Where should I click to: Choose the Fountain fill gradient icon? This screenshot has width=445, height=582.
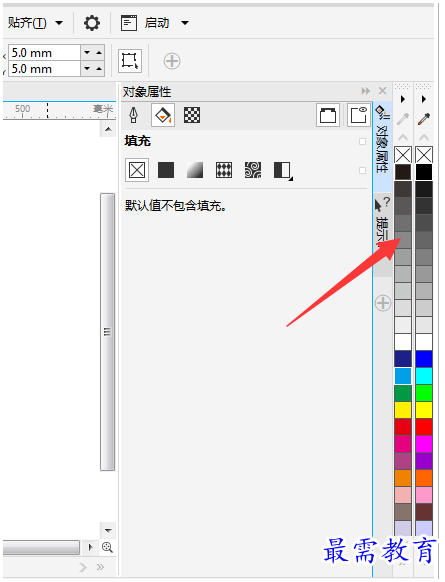[x=195, y=170]
